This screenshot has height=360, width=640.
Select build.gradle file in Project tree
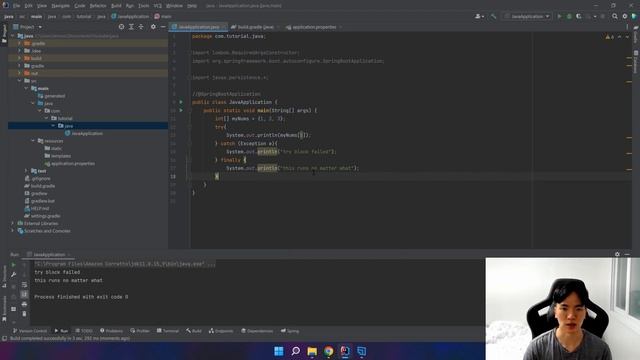[x=40, y=186]
